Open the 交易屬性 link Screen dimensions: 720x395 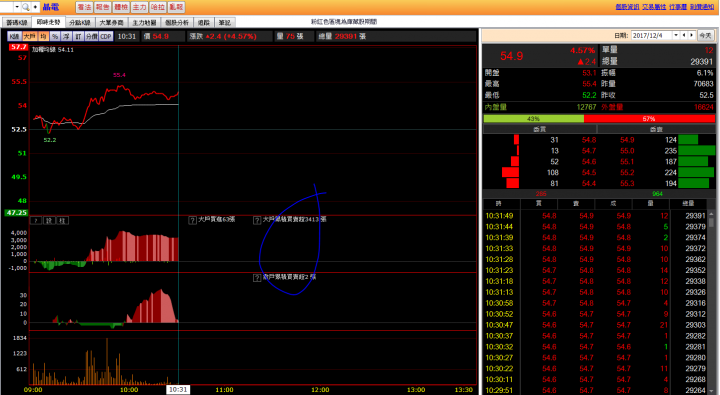[x=654, y=7]
